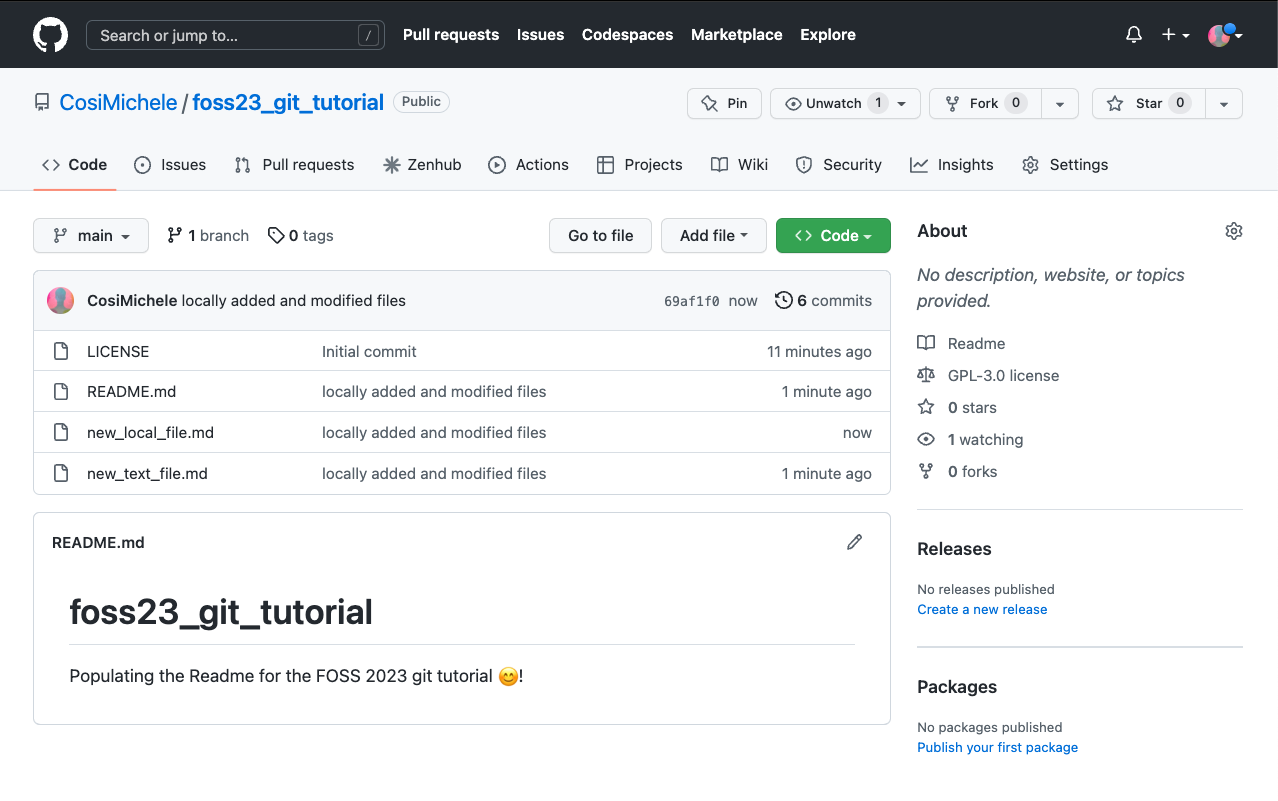Open the Security tab
The image size is (1278, 801).
(838, 165)
